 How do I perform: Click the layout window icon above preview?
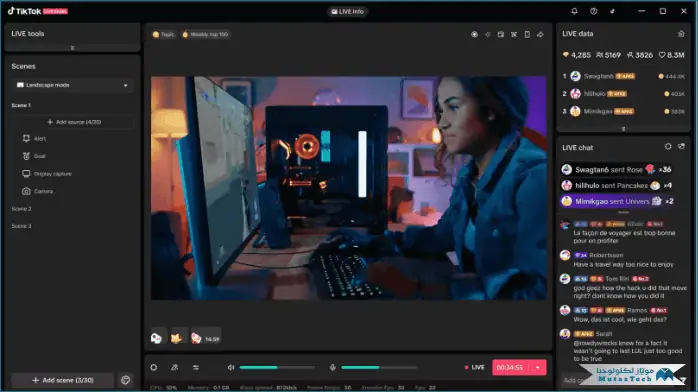coord(501,34)
